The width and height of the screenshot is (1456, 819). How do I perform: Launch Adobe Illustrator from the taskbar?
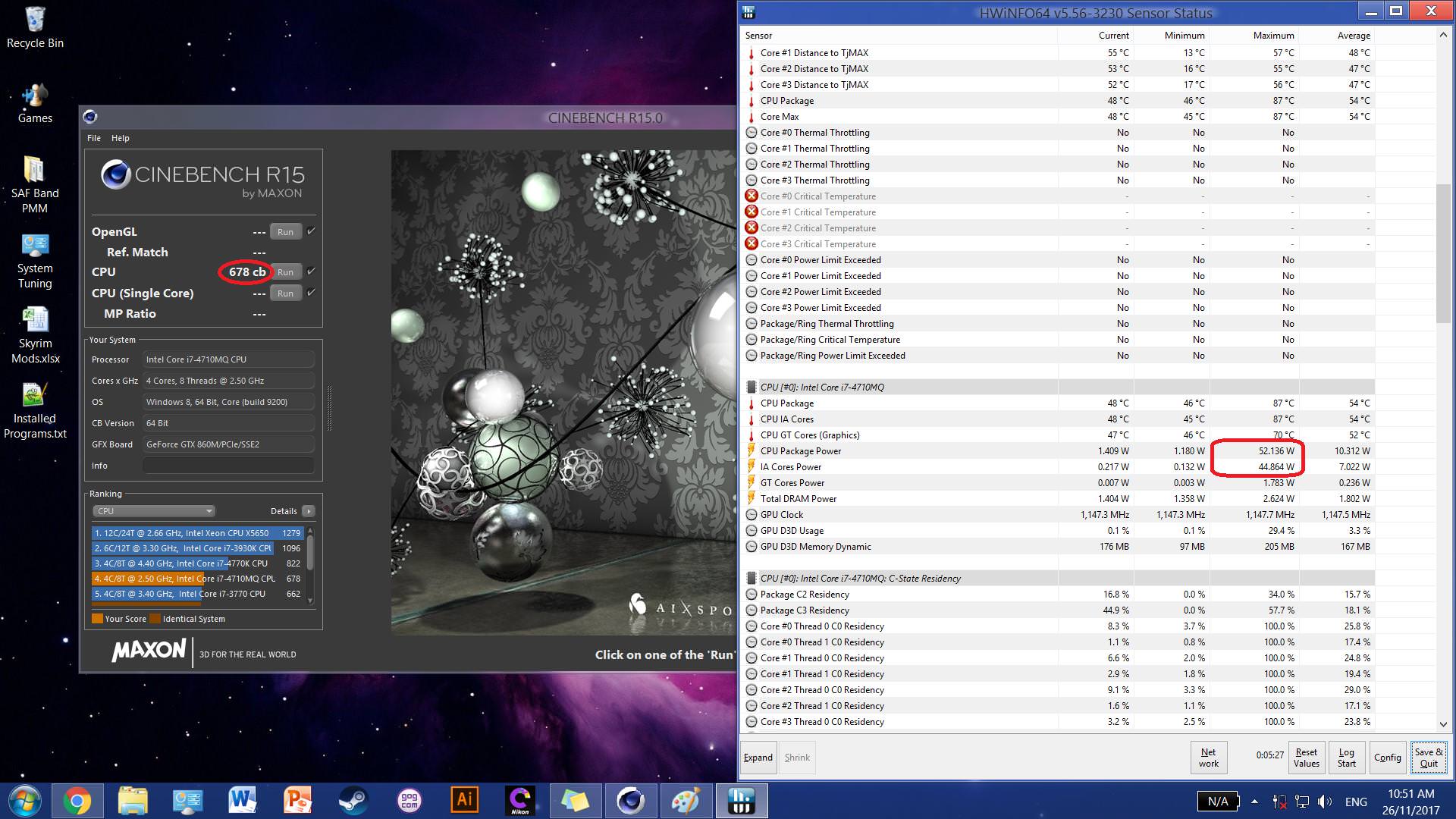coord(464,801)
